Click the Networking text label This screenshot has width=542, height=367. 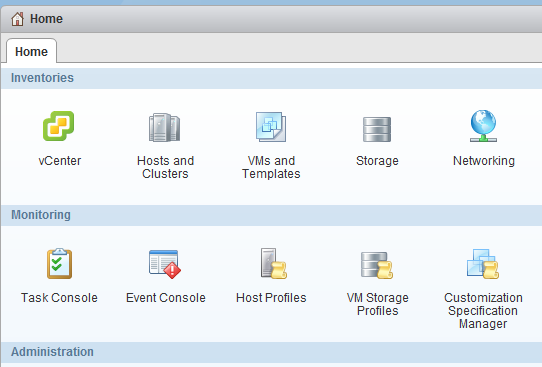pos(484,161)
